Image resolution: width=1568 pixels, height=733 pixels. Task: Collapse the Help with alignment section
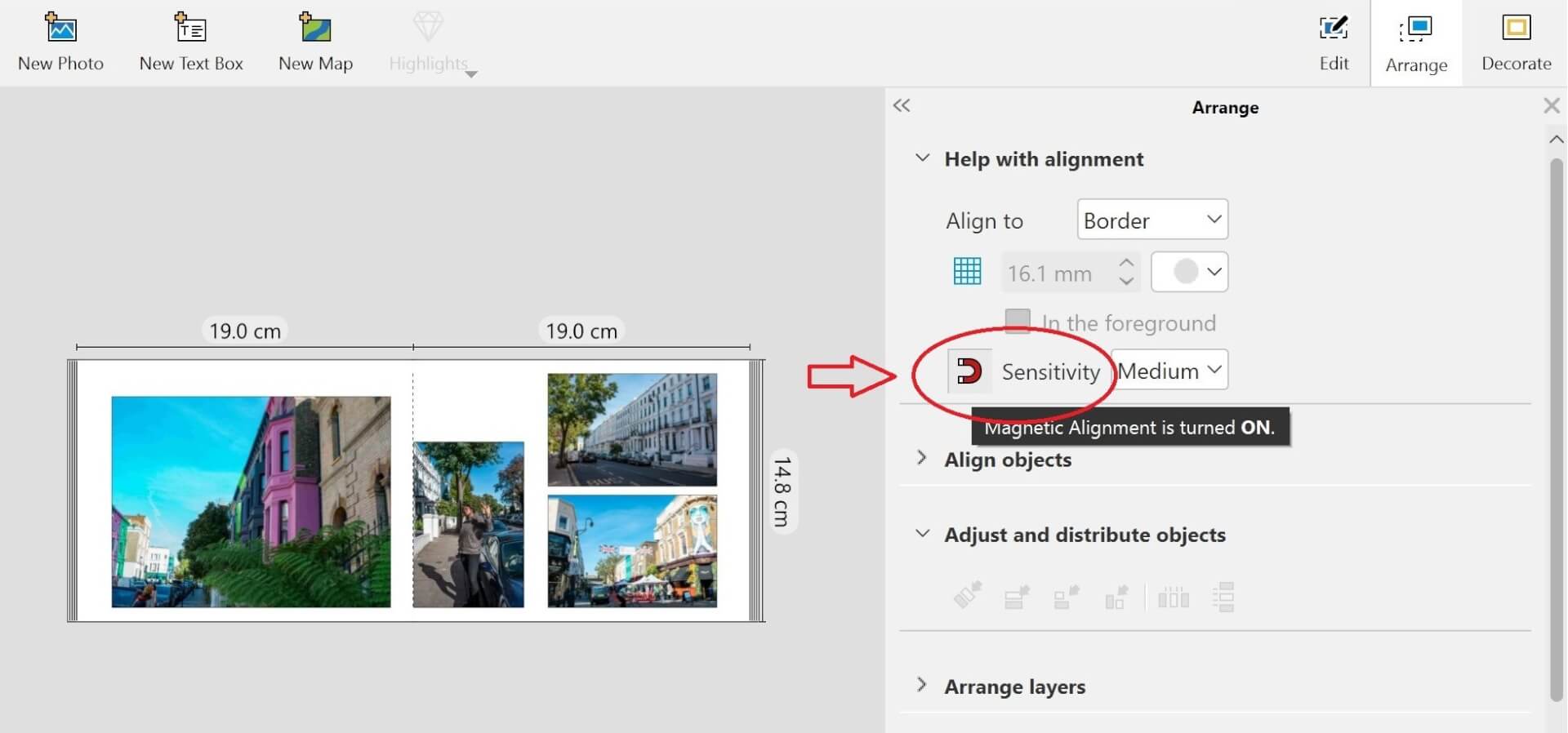922,158
